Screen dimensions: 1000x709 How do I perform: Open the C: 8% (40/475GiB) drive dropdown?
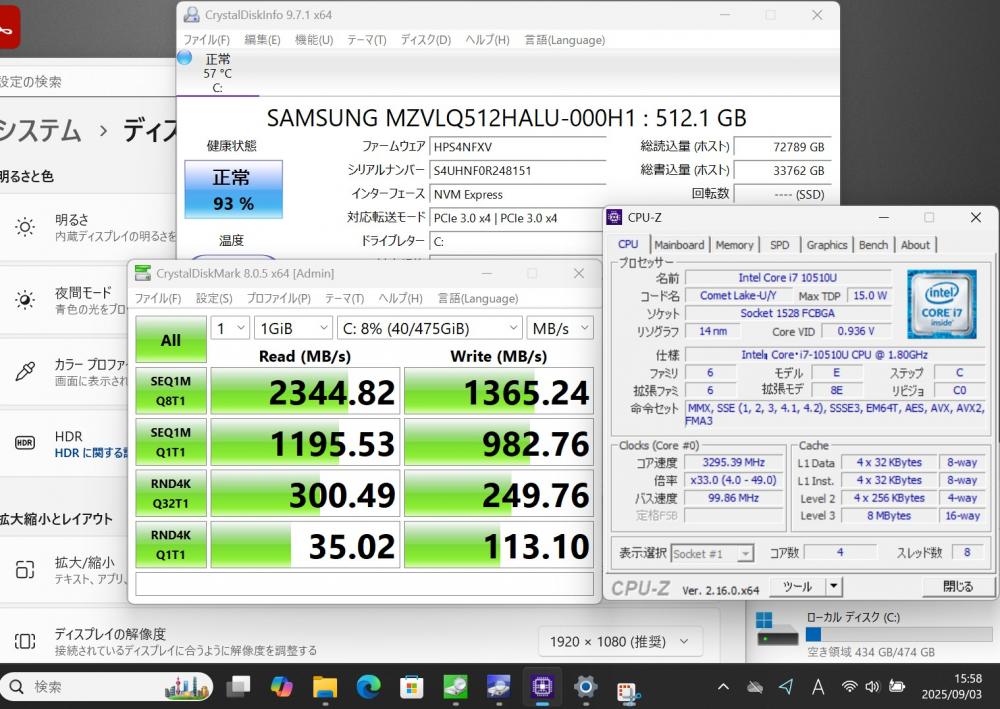[430, 328]
